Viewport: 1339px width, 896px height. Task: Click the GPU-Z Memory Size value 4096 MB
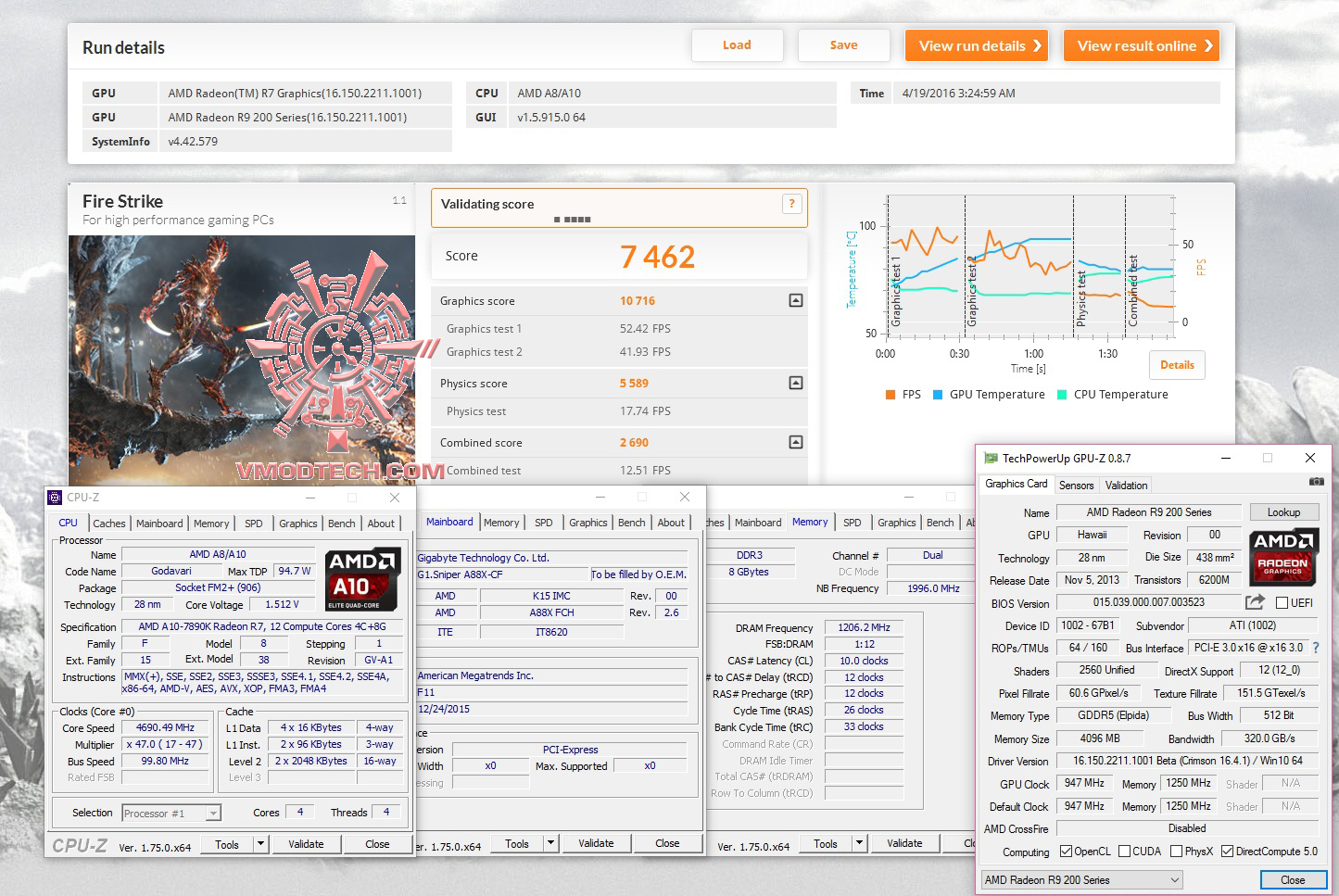click(x=1100, y=738)
